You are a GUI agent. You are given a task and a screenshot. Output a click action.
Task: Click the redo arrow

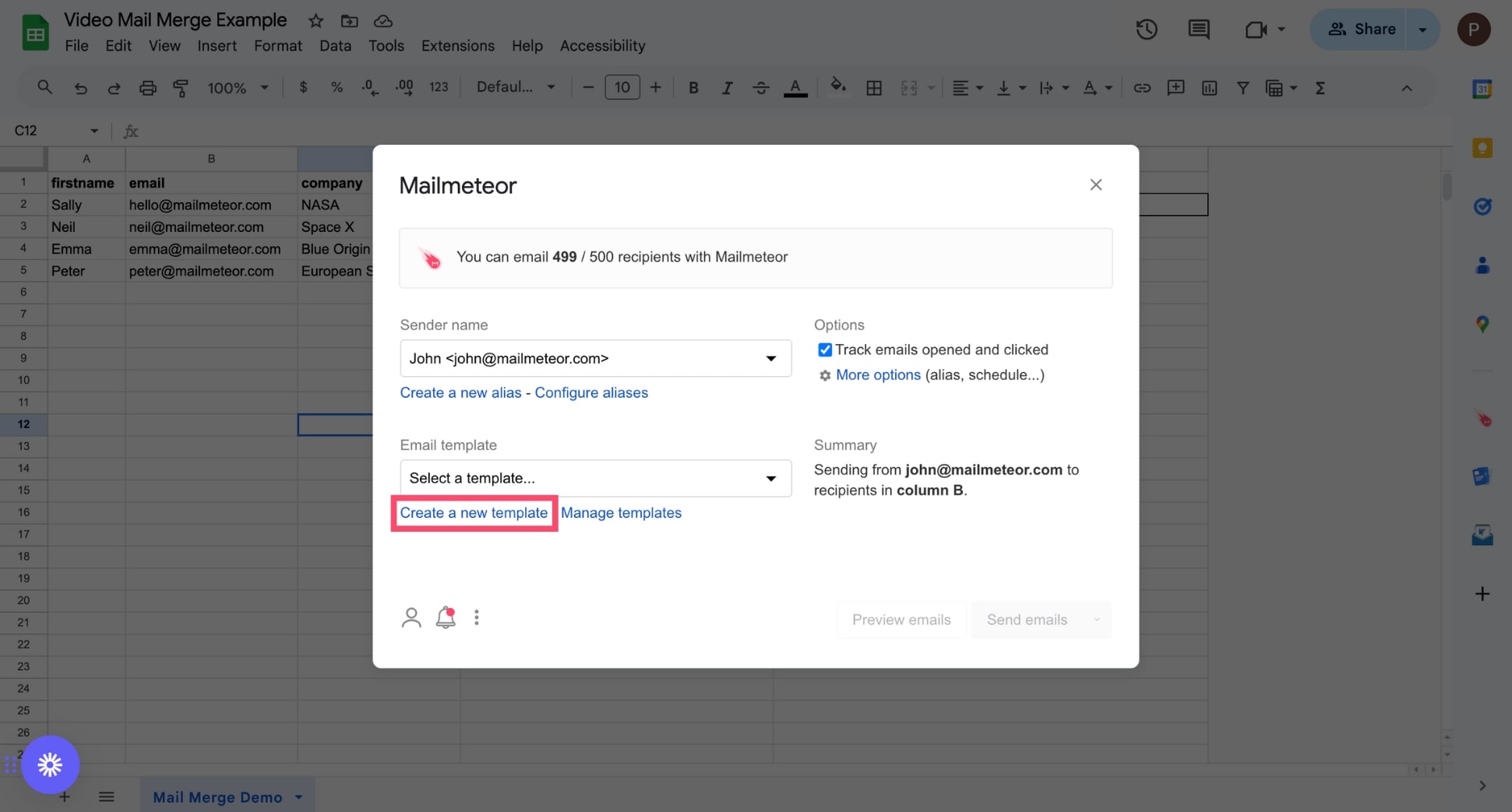coord(114,88)
